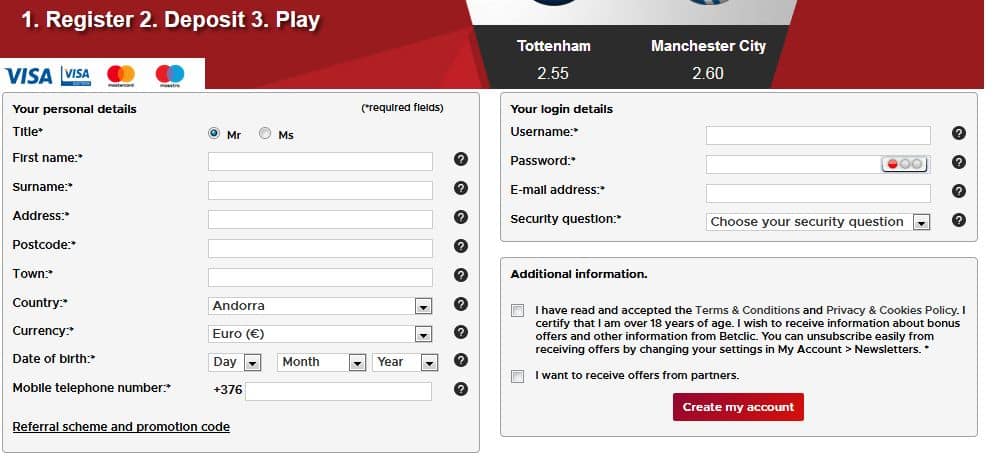1001x463 pixels.
Task: Select Tottenham odds 2.55
Action: point(553,73)
